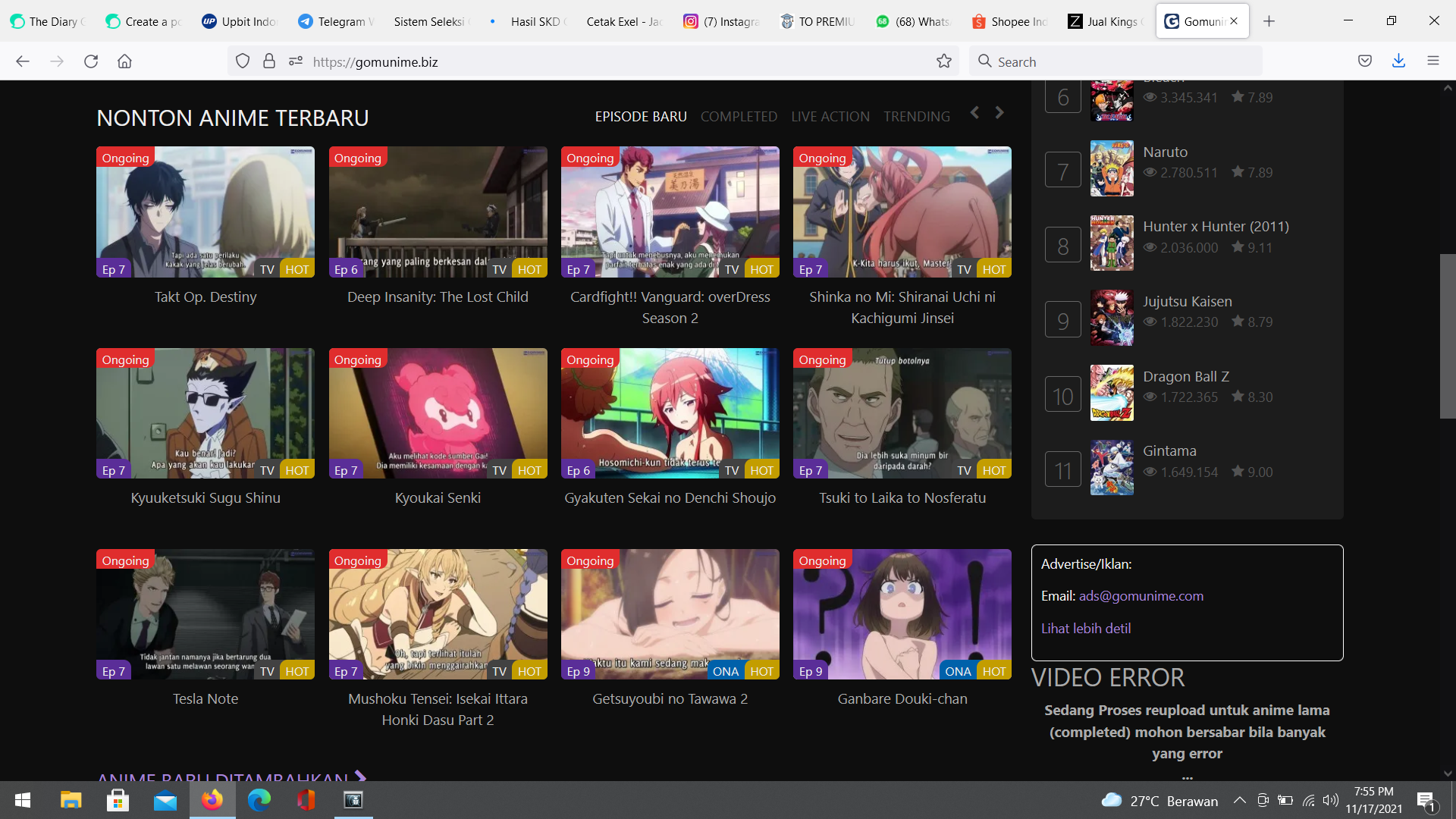Open Naruto in the popular list
This screenshot has width=1456, height=819.
coord(1165,152)
